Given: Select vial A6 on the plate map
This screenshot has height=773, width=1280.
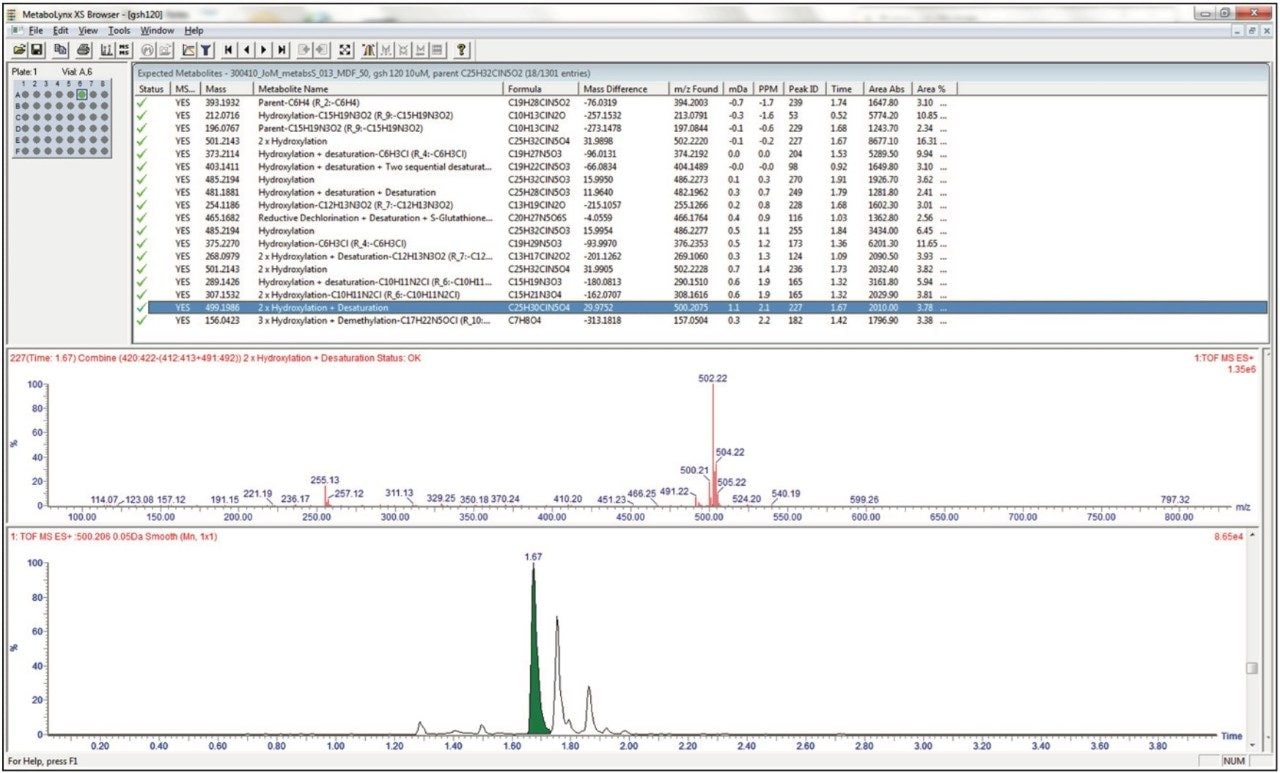Looking at the screenshot, I should [83, 94].
